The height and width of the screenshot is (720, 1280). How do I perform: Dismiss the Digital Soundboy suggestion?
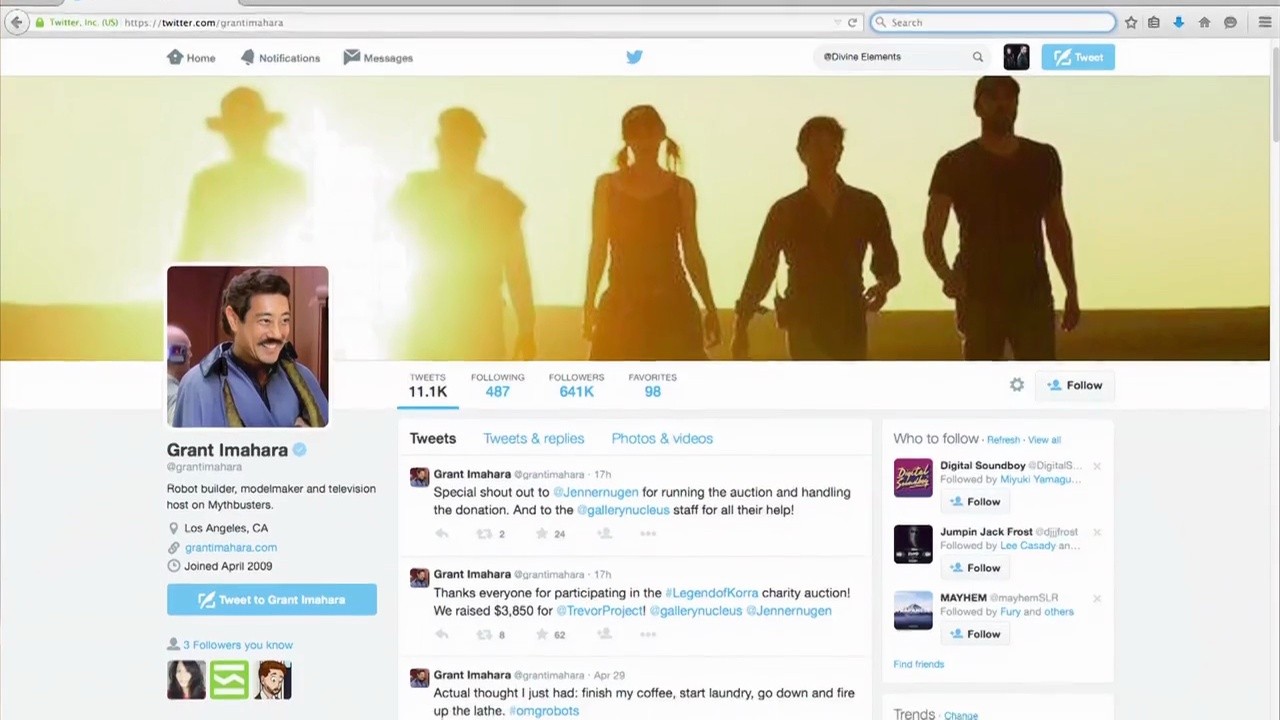1097,466
